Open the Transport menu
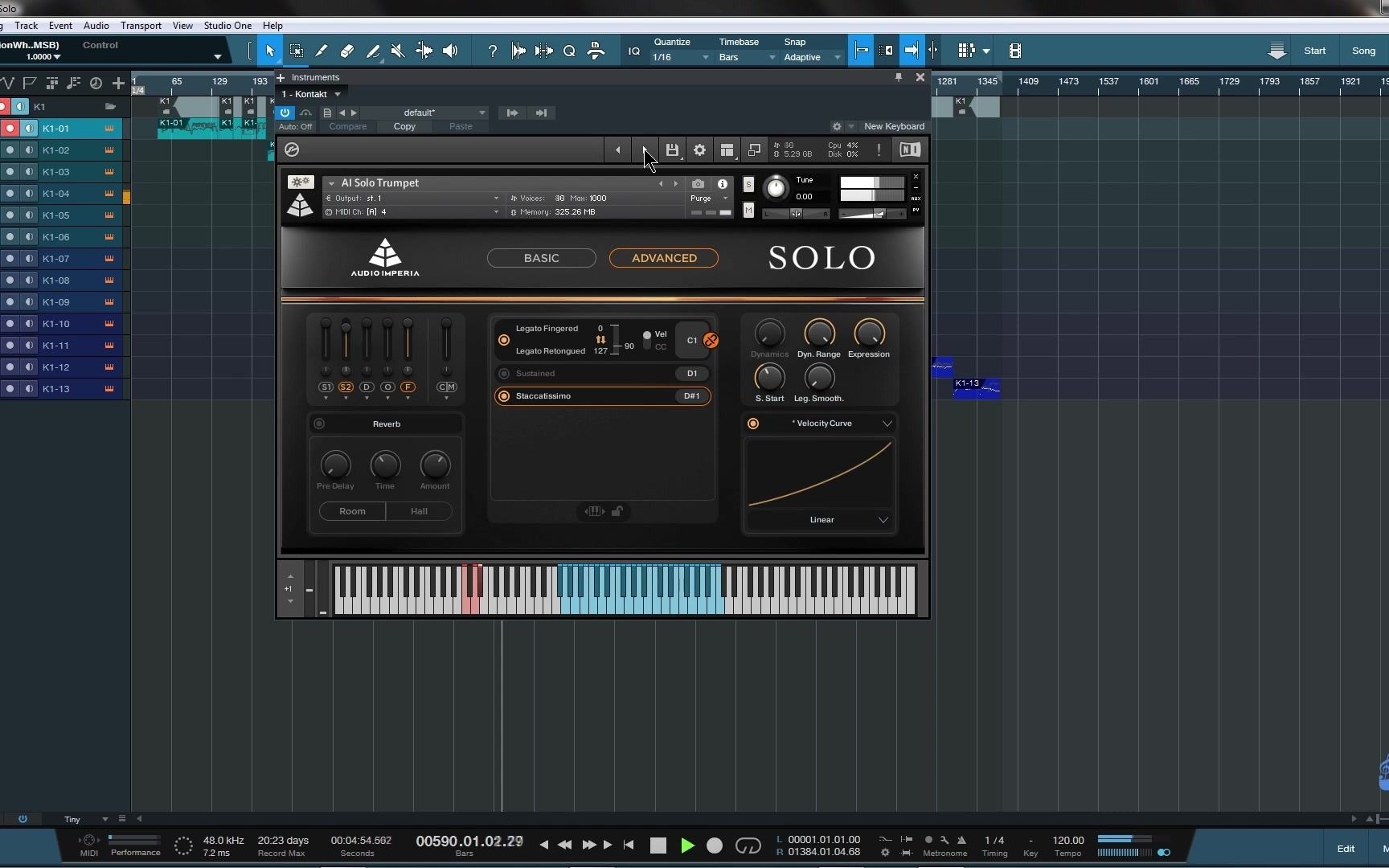The image size is (1389, 868). 141,26
